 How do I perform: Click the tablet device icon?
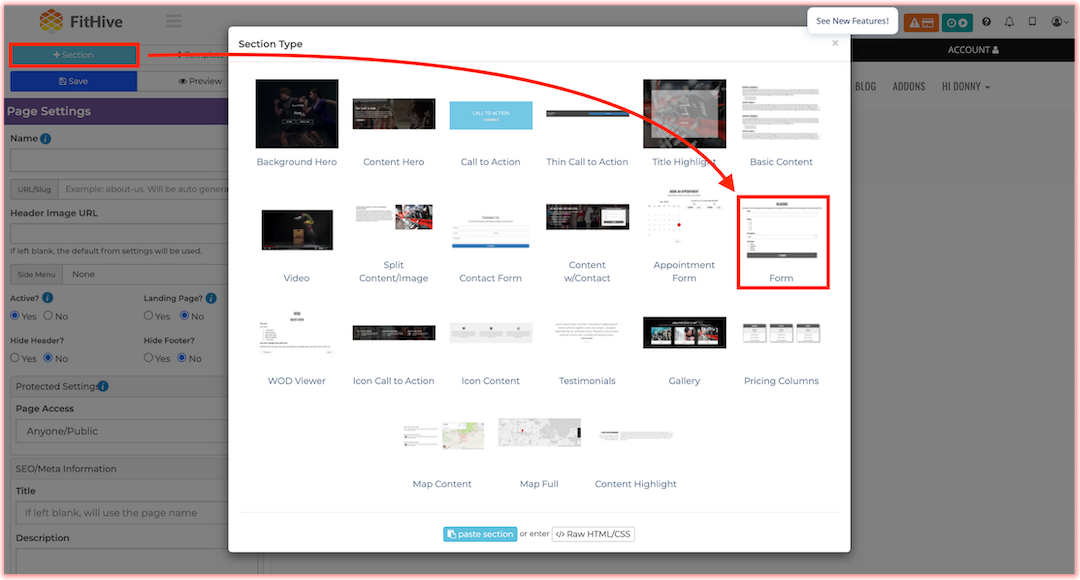pos(1032,21)
